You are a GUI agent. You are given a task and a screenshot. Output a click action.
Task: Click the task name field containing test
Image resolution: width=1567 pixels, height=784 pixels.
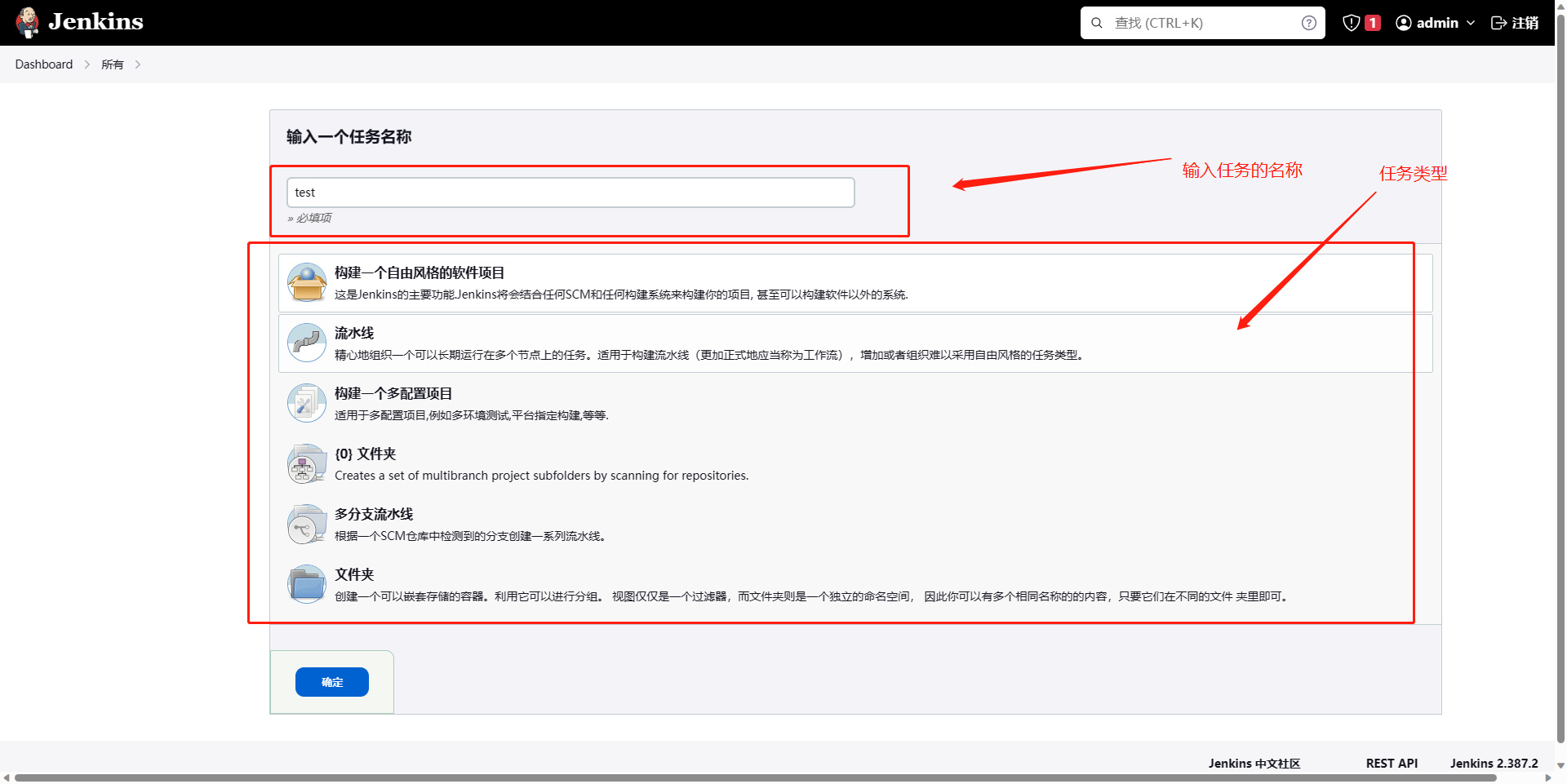tap(570, 193)
